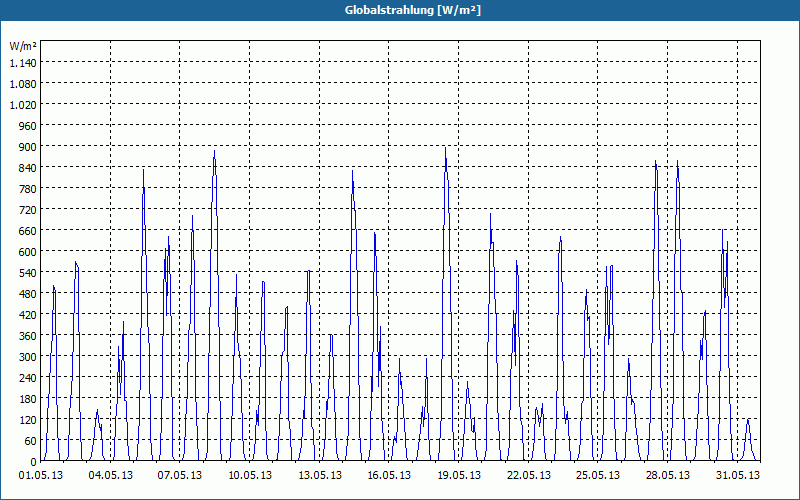Click the 0 y-axis origin label
This screenshot has width=800, height=500.
pos(34,462)
